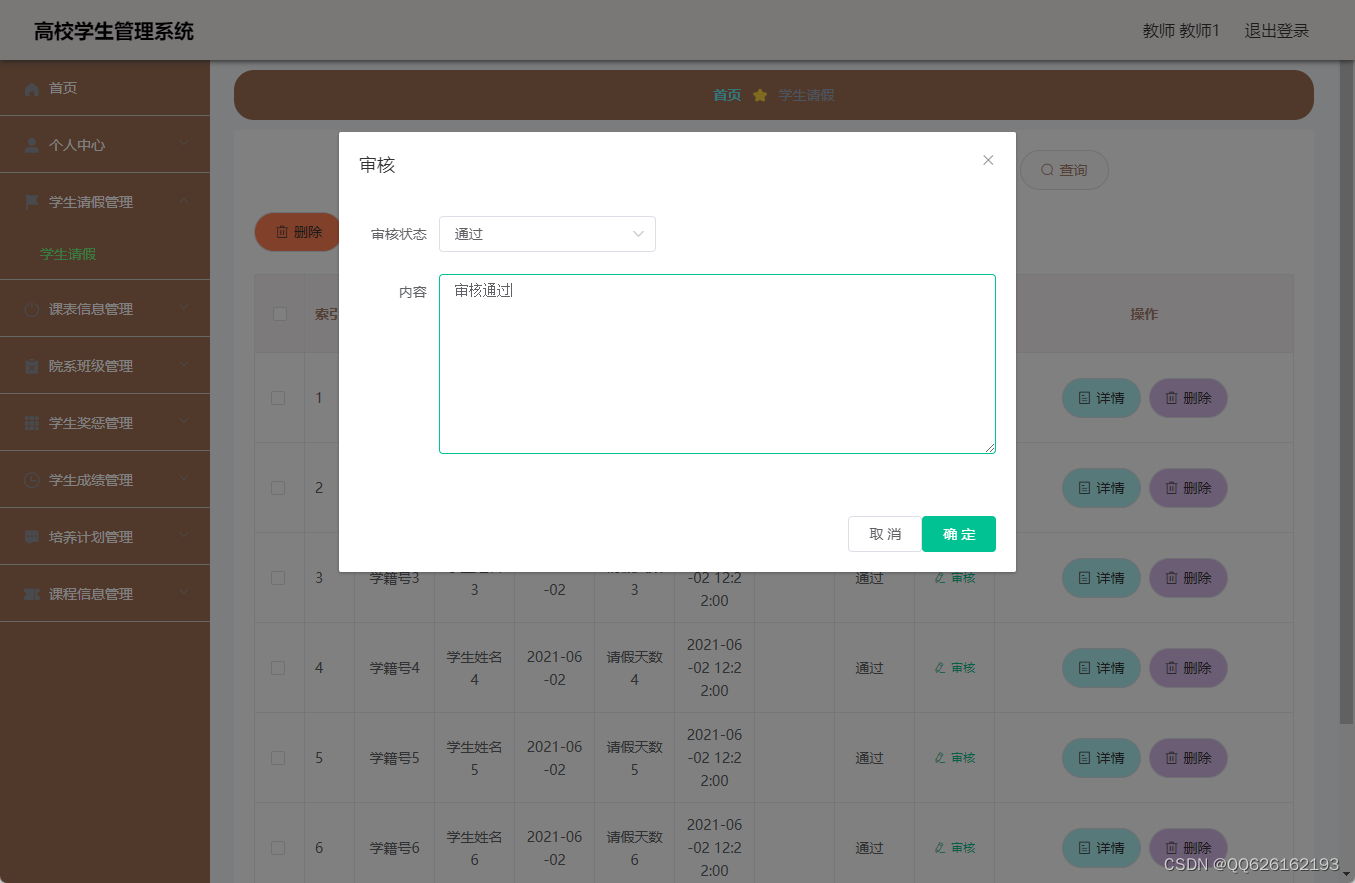Click the pie-chart icon beside 学生成绩管理

click(x=32, y=480)
